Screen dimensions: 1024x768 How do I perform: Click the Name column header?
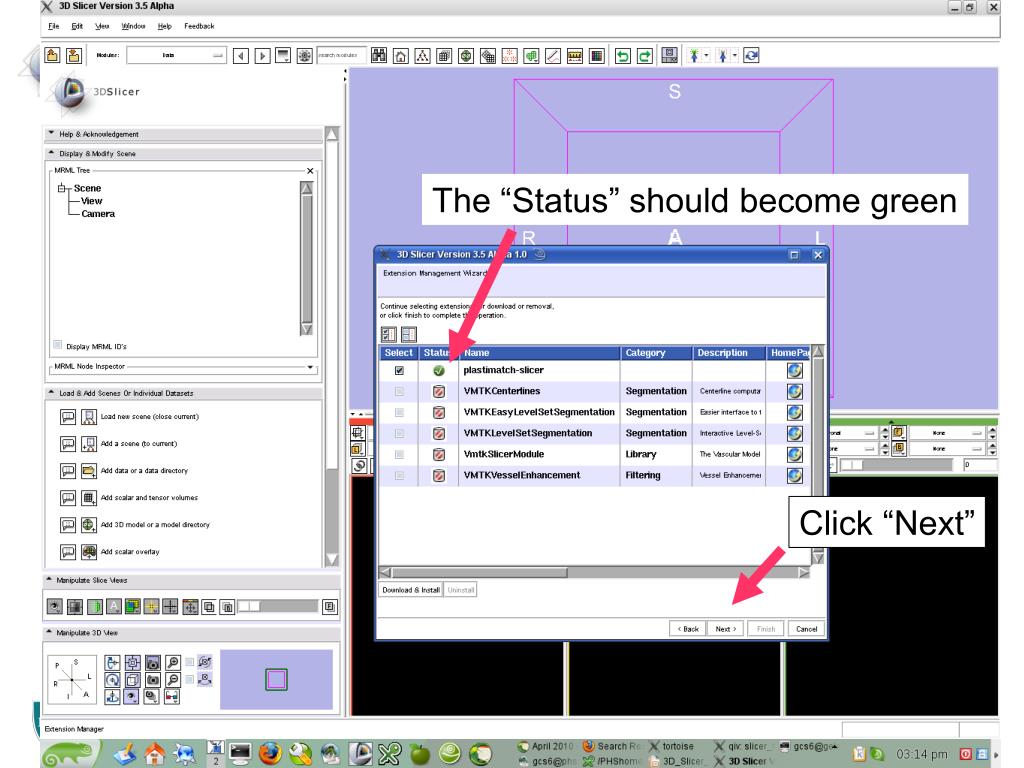click(539, 353)
